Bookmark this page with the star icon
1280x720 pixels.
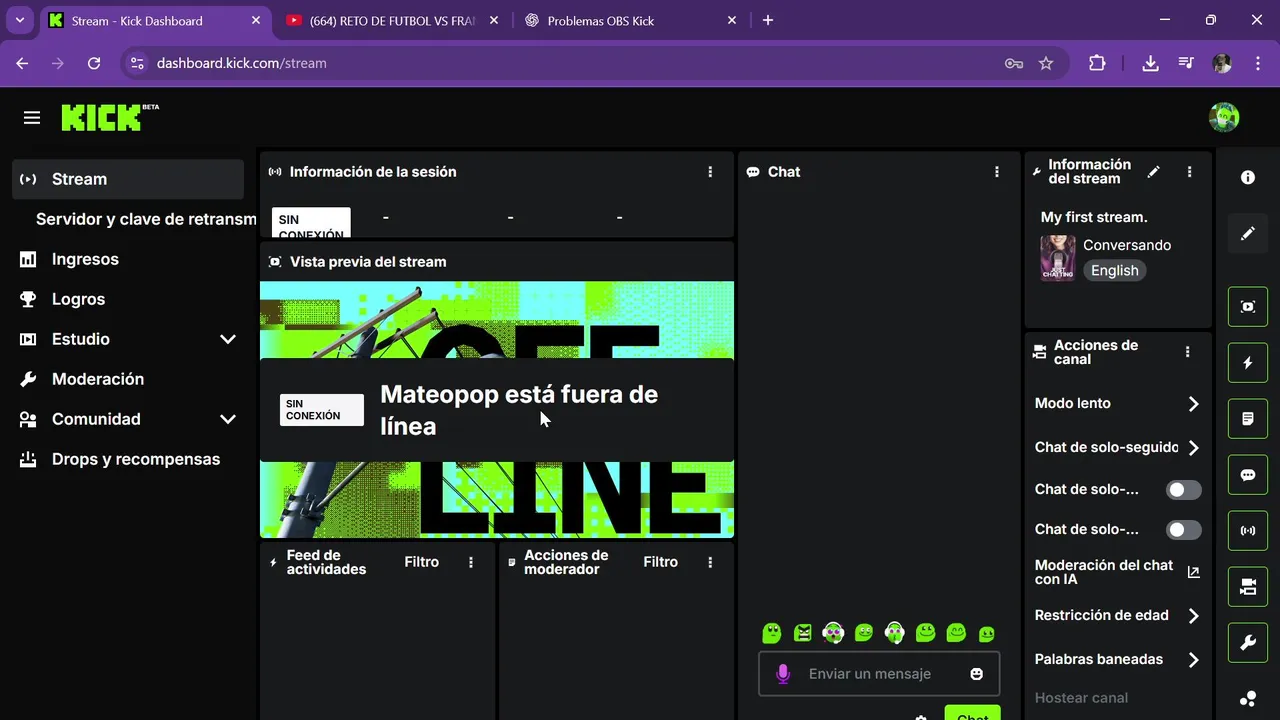pos(1046,63)
